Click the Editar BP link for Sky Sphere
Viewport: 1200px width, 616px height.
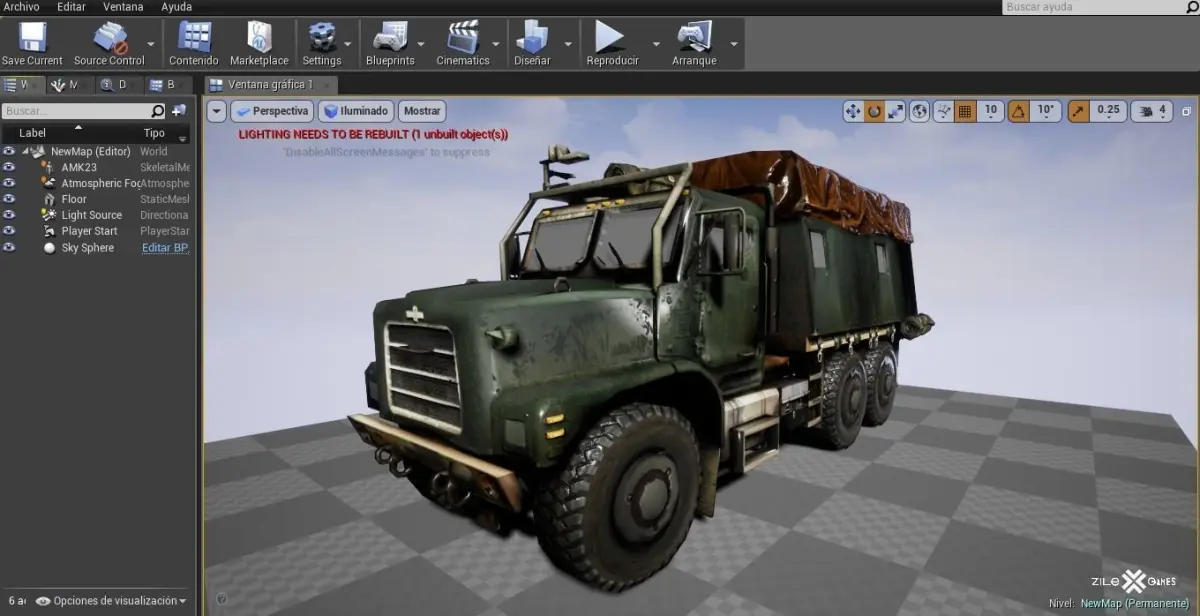click(x=165, y=248)
